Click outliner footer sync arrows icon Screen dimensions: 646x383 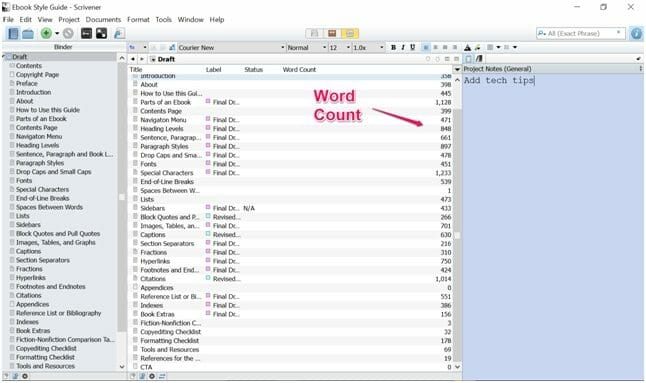pos(162,376)
